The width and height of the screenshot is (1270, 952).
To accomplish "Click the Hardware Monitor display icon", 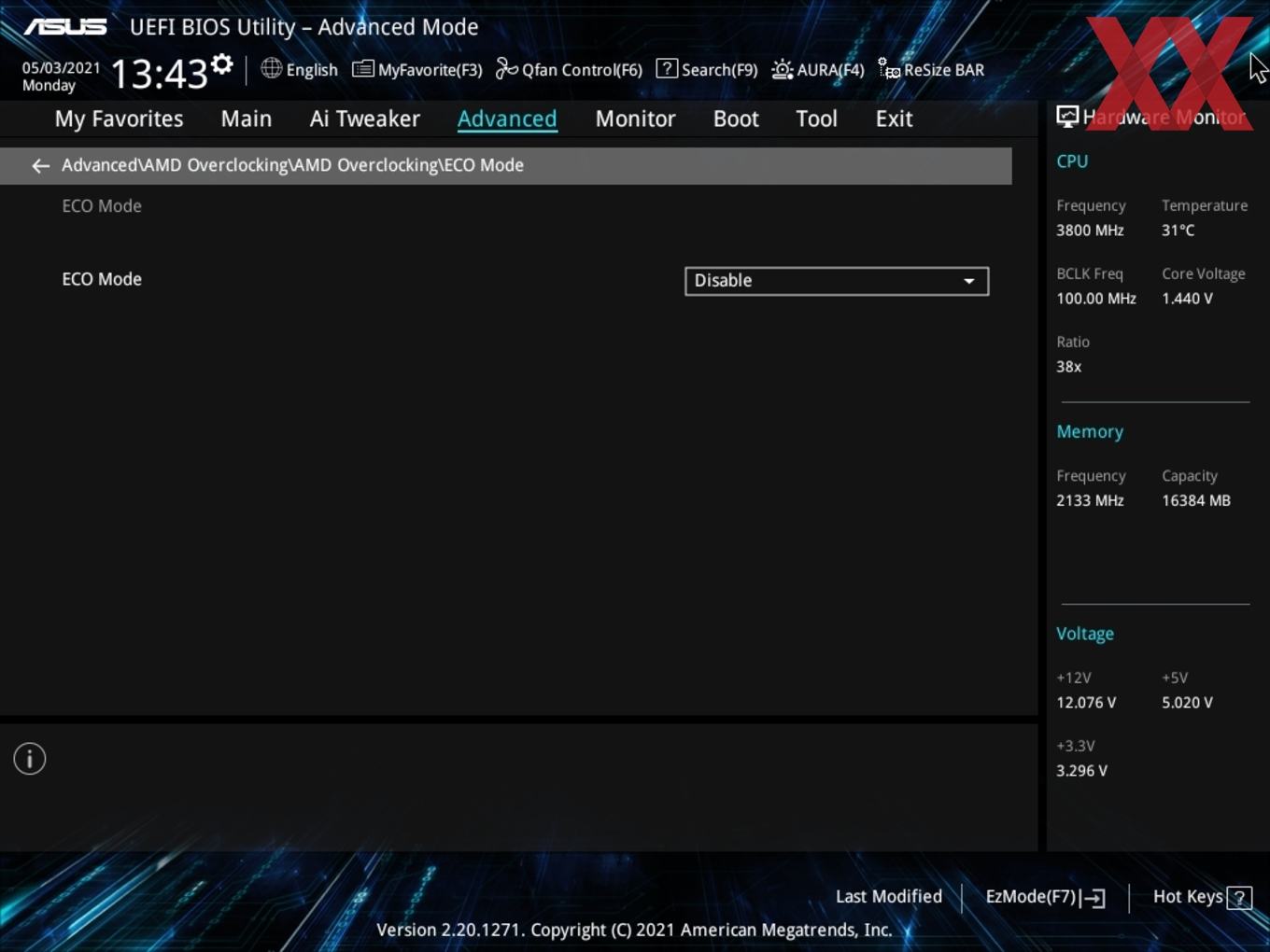I will click(x=1067, y=117).
